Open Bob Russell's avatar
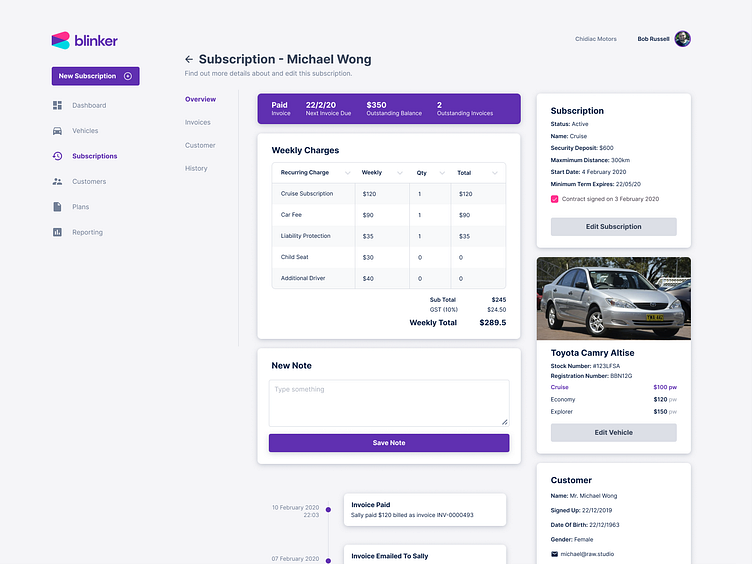This screenshot has width=752, height=564. (x=682, y=39)
